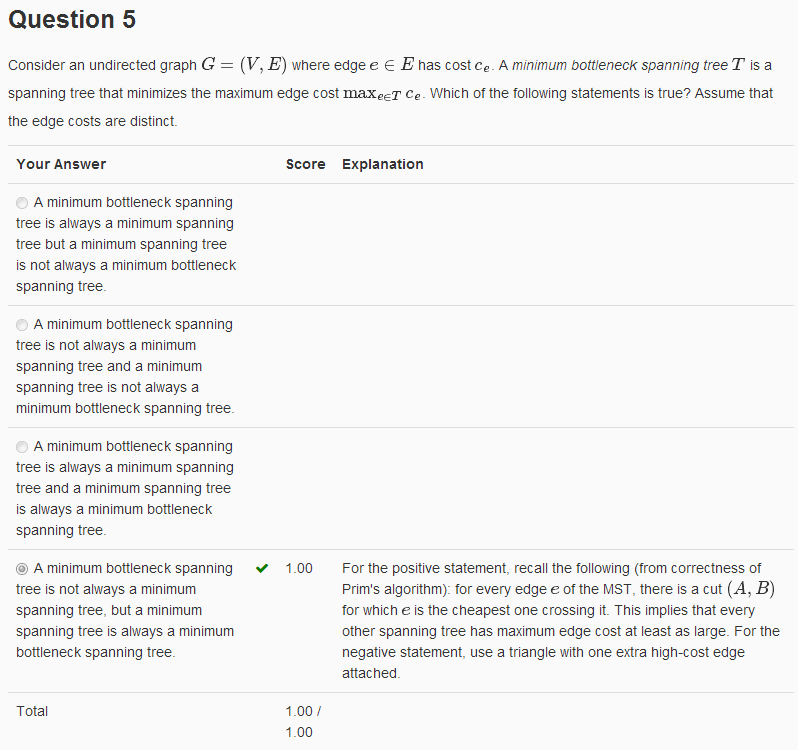
Task: Click the green correct checkmark icon
Action: (x=262, y=568)
